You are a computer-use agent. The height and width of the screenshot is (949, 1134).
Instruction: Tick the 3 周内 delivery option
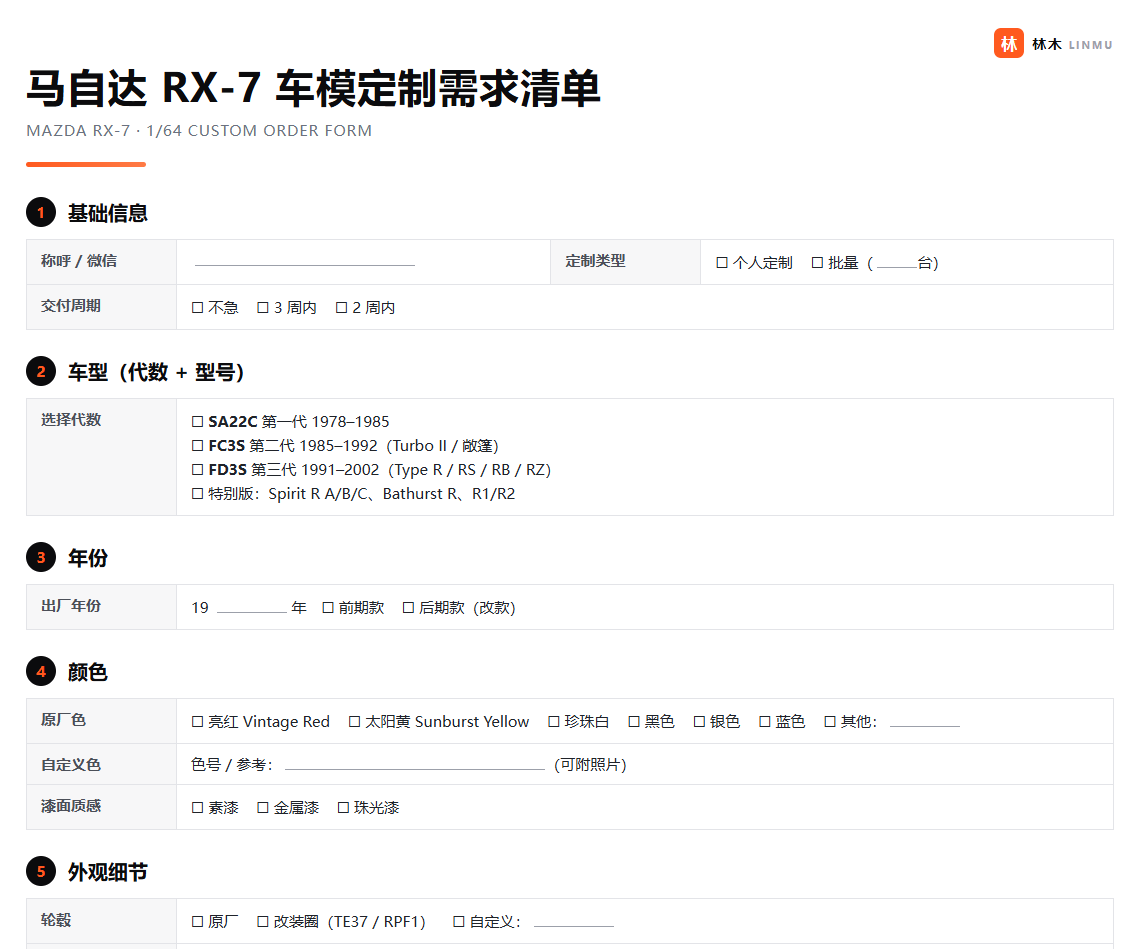(263, 307)
